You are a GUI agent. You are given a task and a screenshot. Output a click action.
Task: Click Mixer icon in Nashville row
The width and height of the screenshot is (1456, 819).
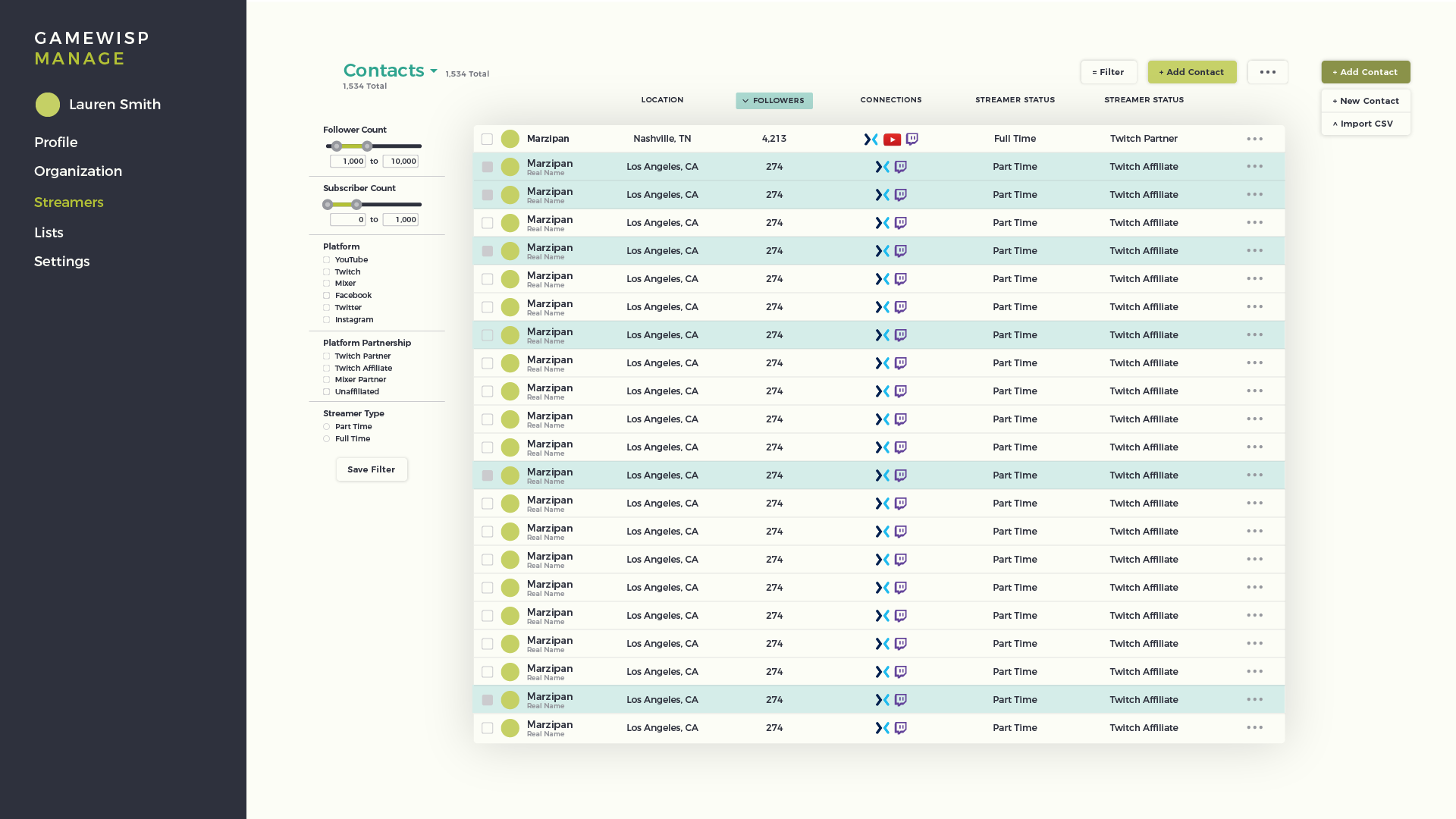(871, 140)
